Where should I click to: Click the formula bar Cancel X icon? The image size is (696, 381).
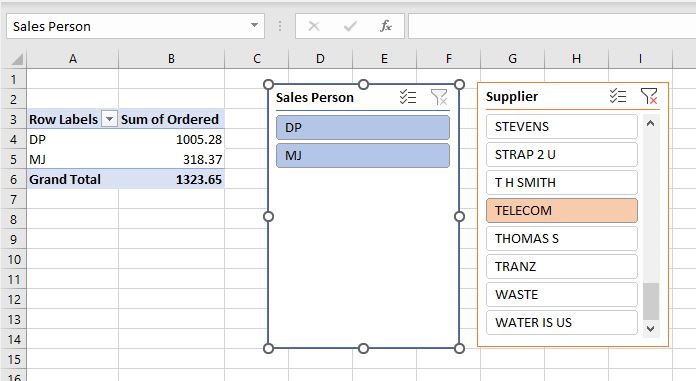click(314, 26)
